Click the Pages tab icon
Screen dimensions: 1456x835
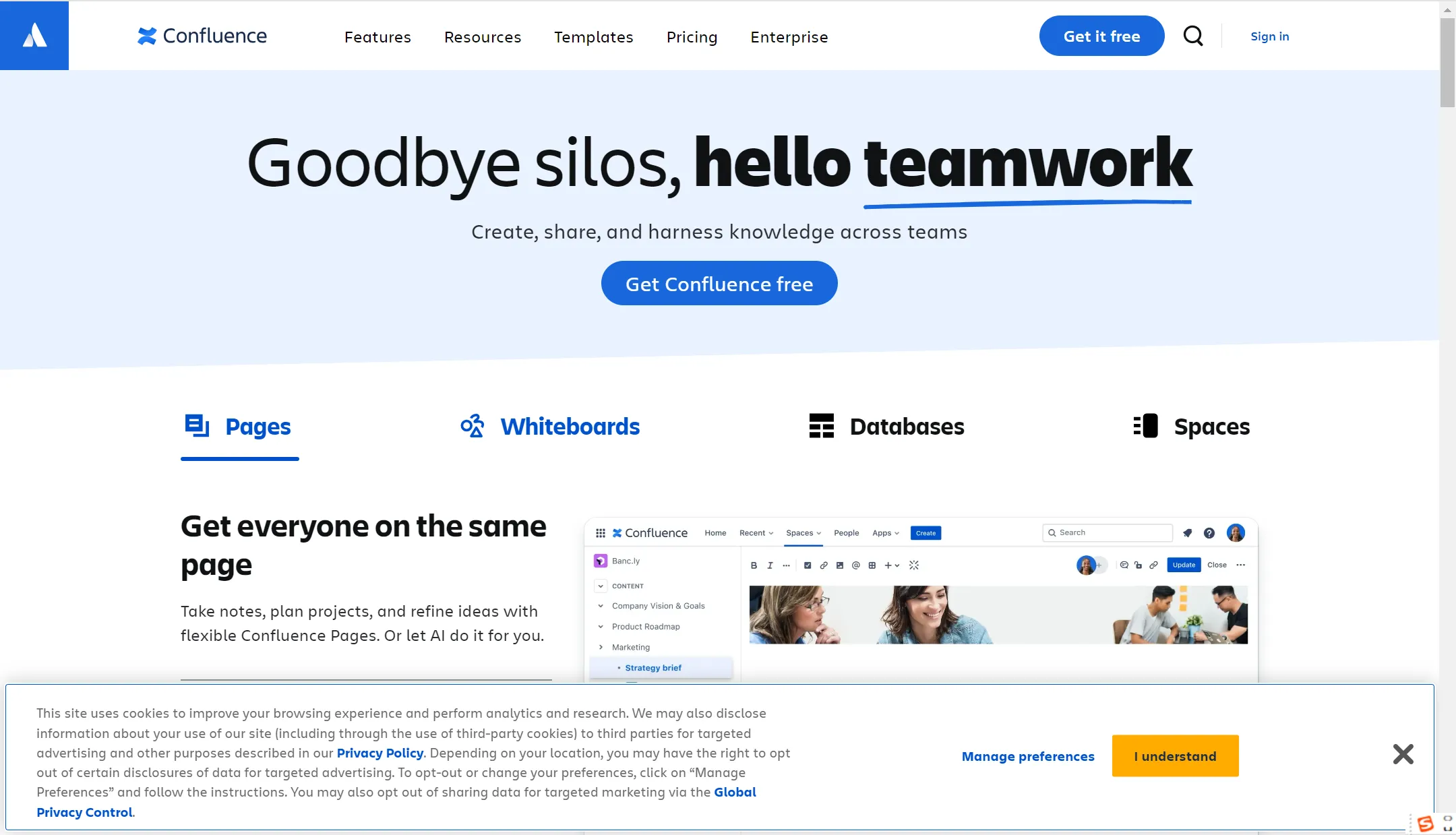(x=197, y=424)
